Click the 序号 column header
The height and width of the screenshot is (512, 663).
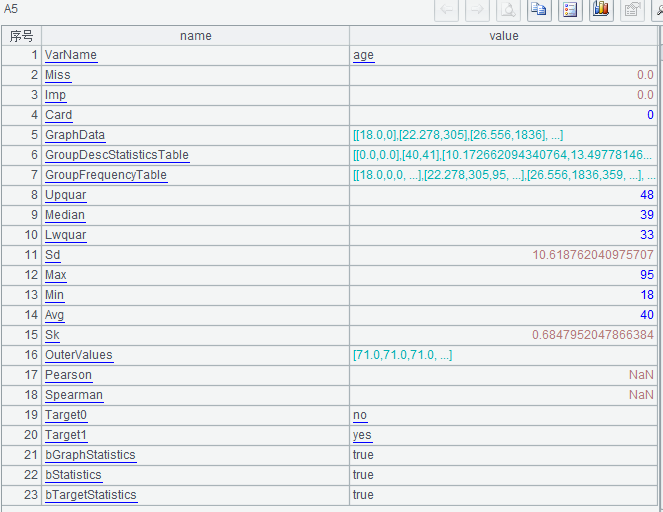[x=22, y=36]
